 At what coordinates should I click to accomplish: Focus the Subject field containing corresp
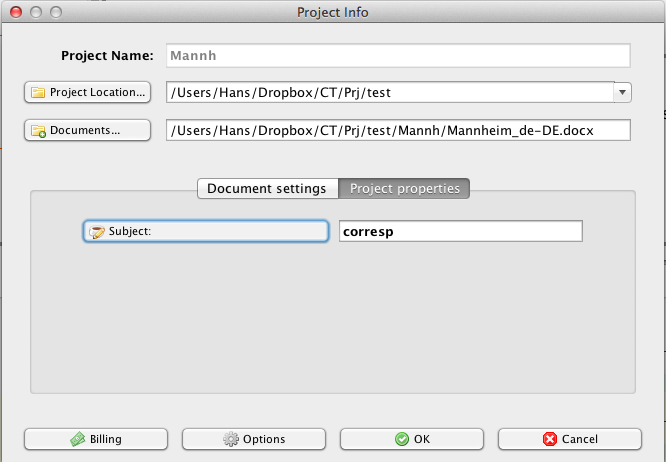459,231
